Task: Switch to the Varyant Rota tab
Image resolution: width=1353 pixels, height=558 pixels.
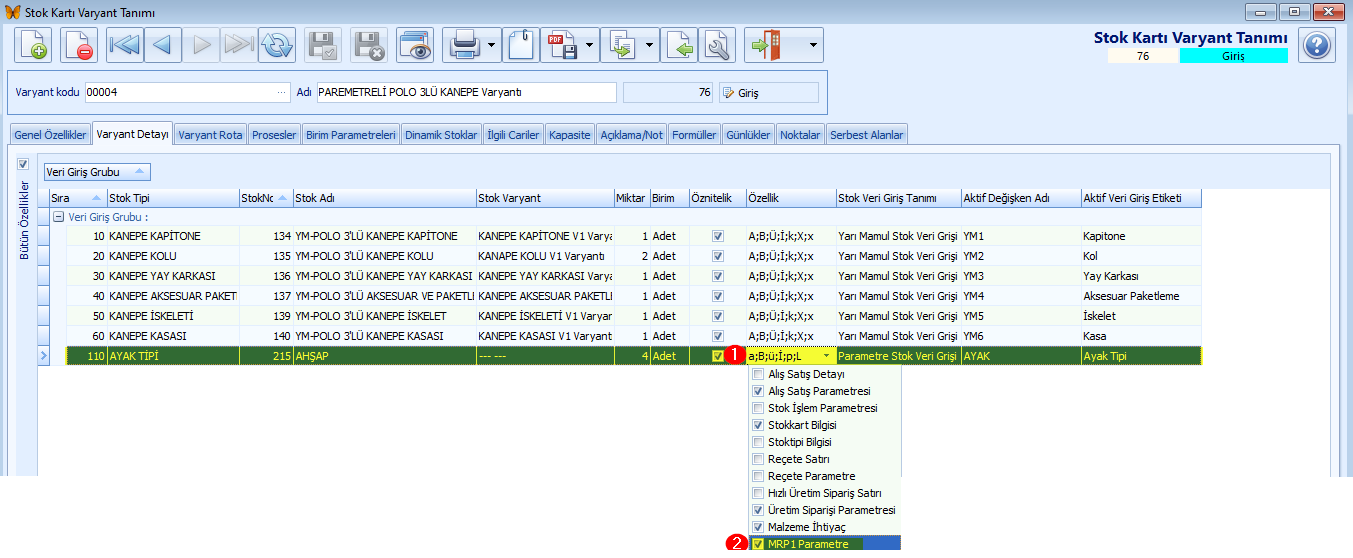Action: [210, 135]
